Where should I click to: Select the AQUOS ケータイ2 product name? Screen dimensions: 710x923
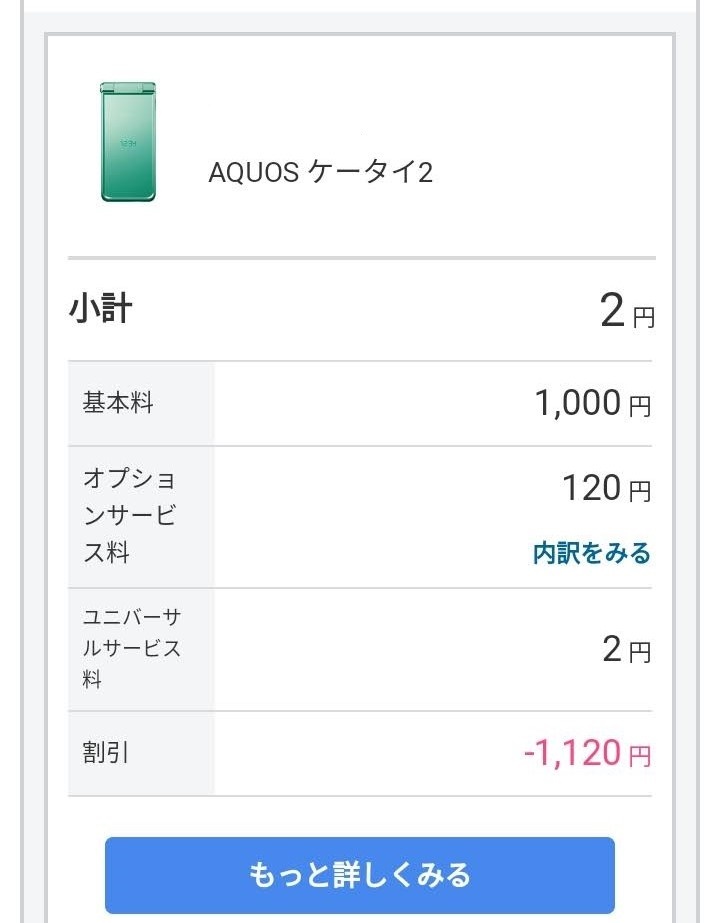coord(320,173)
